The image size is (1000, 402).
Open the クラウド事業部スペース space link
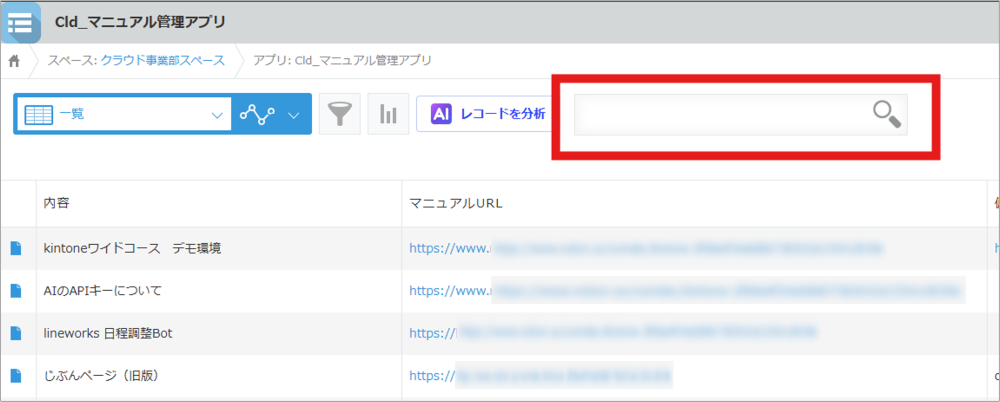pos(163,61)
